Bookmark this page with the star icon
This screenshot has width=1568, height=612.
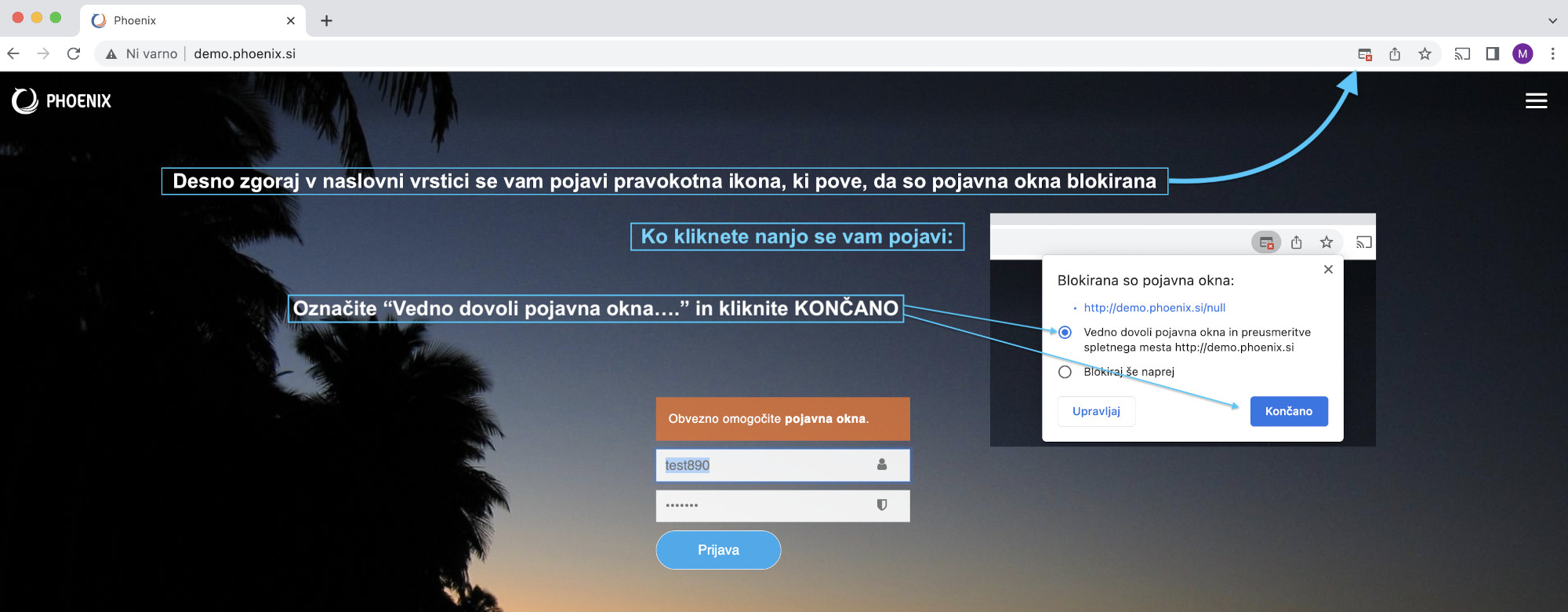(1425, 54)
